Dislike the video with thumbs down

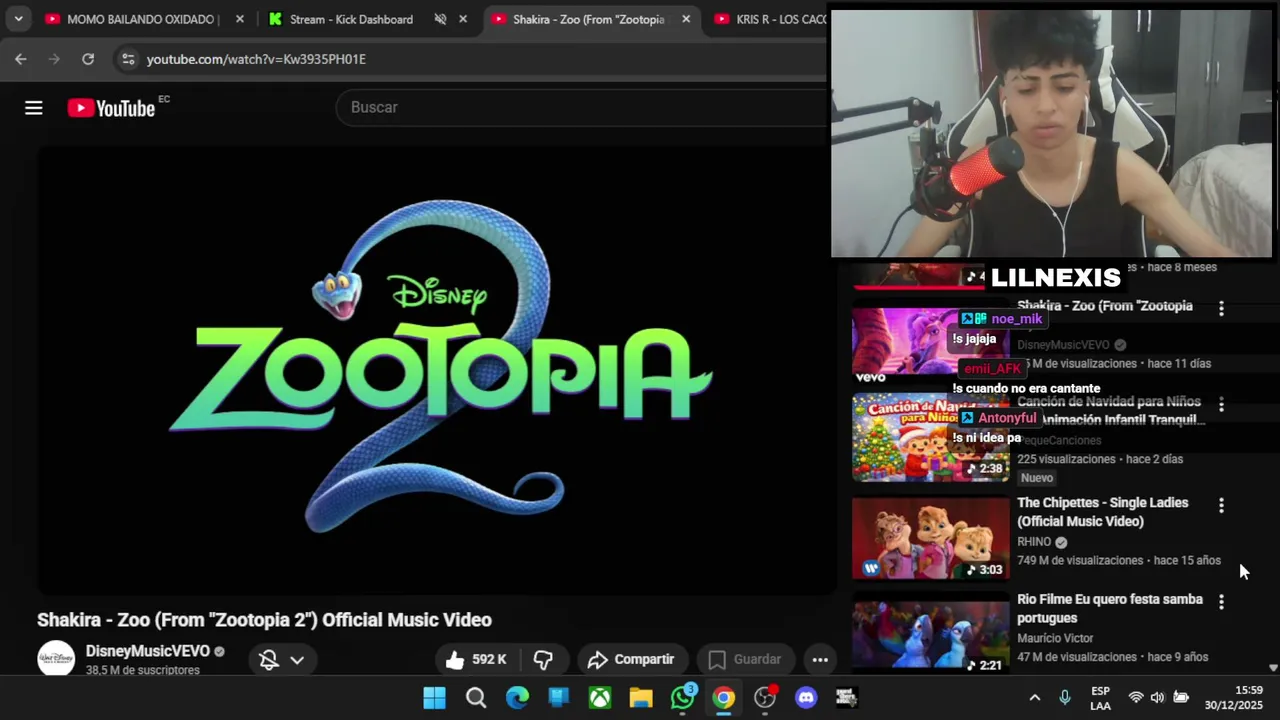[x=543, y=659]
